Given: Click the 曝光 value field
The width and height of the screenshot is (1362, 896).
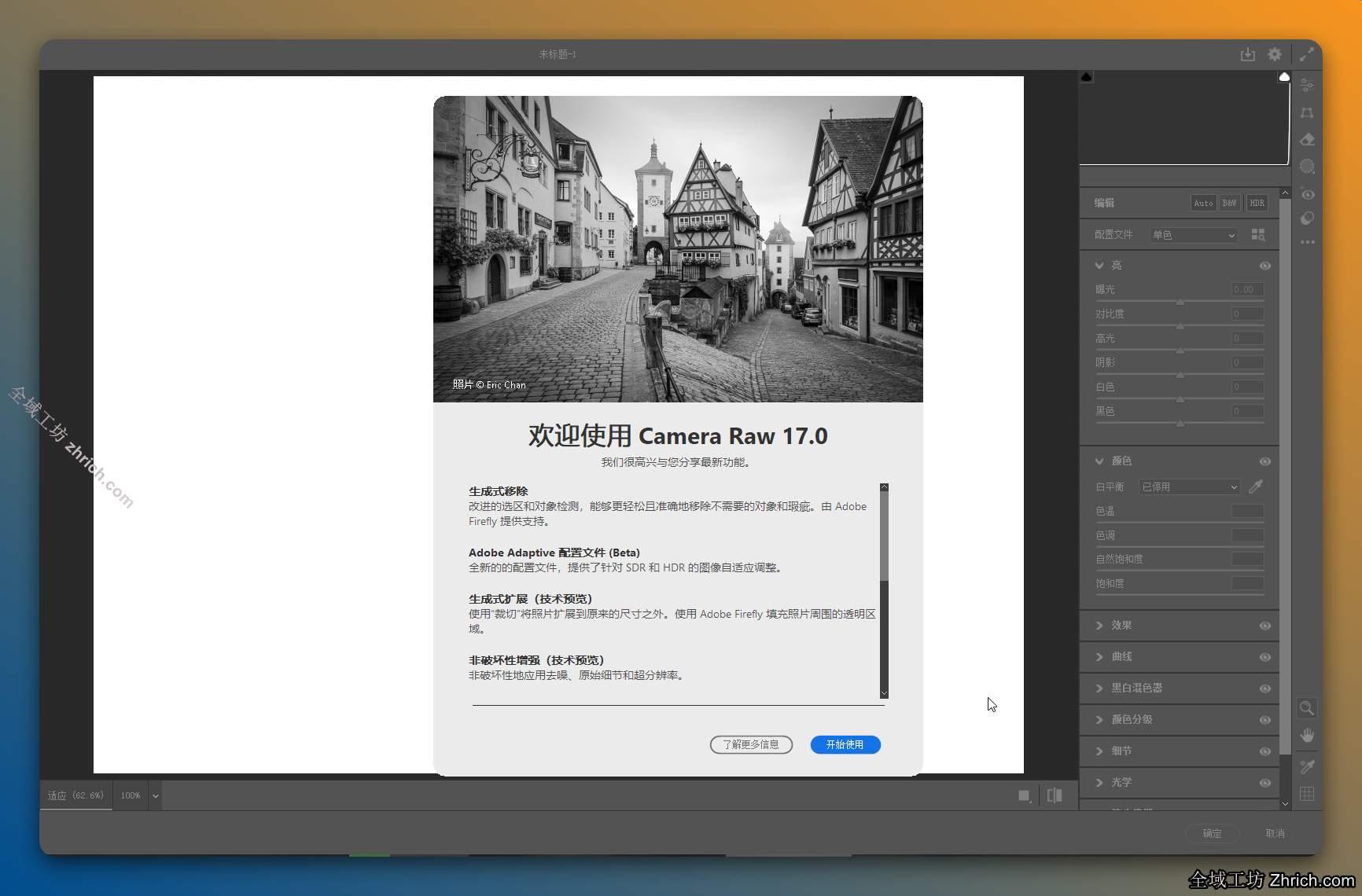Looking at the screenshot, I should coord(1247,289).
